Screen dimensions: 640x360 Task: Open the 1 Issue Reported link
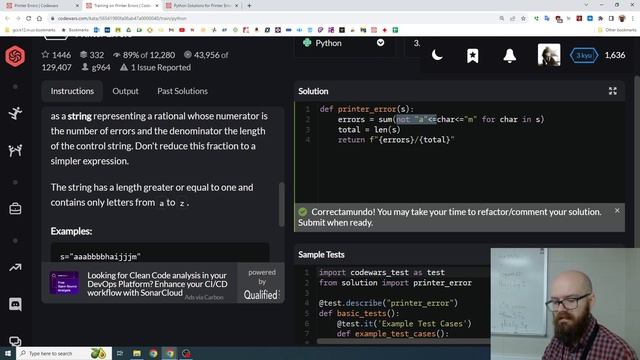pyautogui.click(x=156, y=68)
